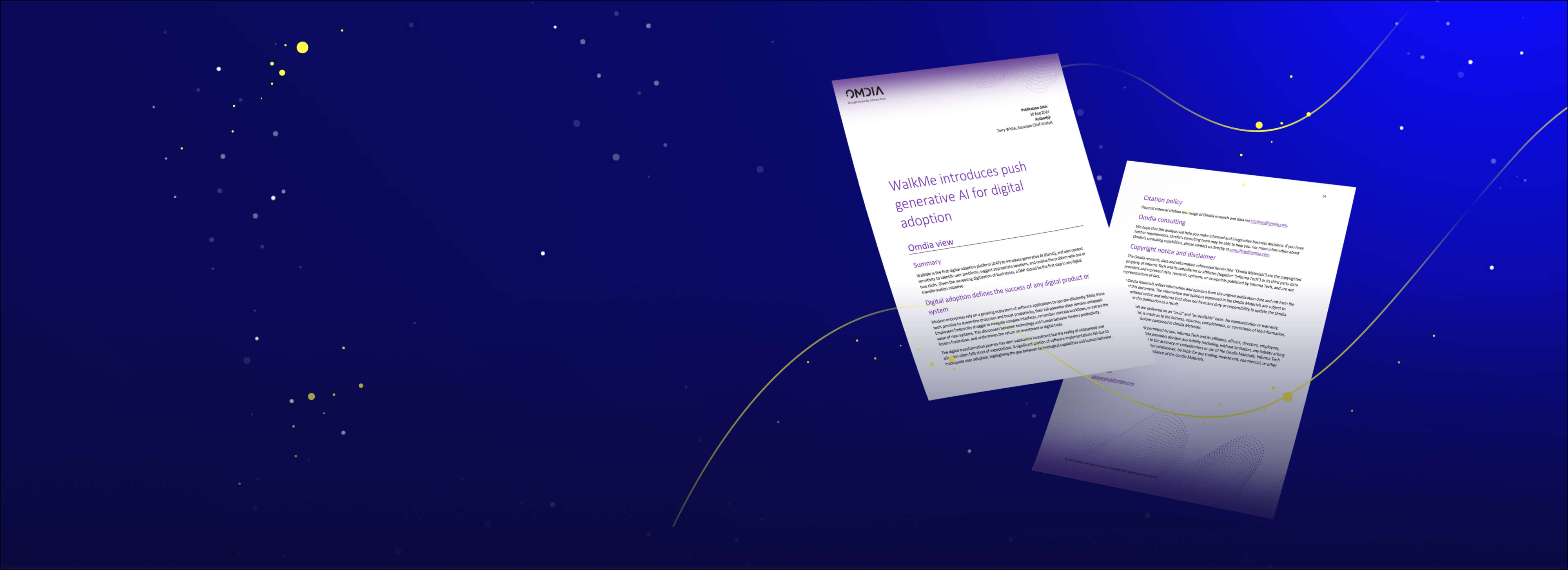Image resolution: width=1568 pixels, height=570 pixels.
Task: Click the "Terry White, Associate Chief Analyst" author line
Action: click(x=1024, y=126)
